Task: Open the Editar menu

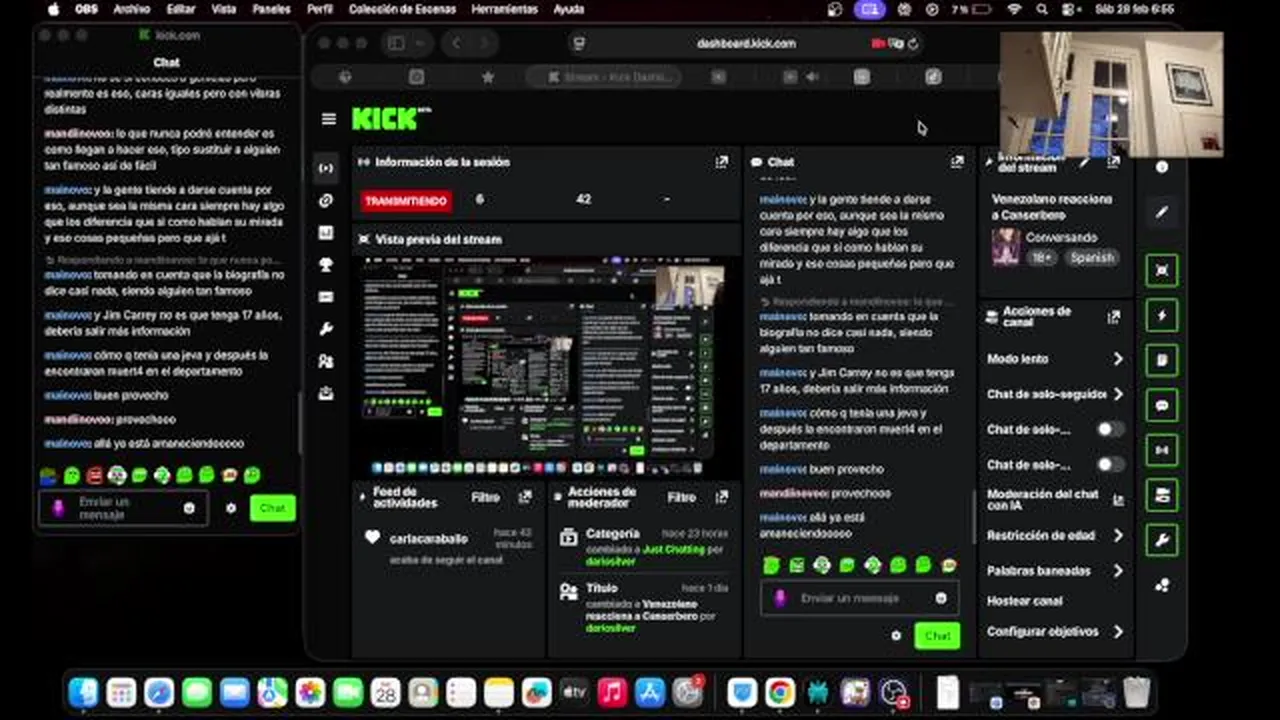Action: (181, 9)
